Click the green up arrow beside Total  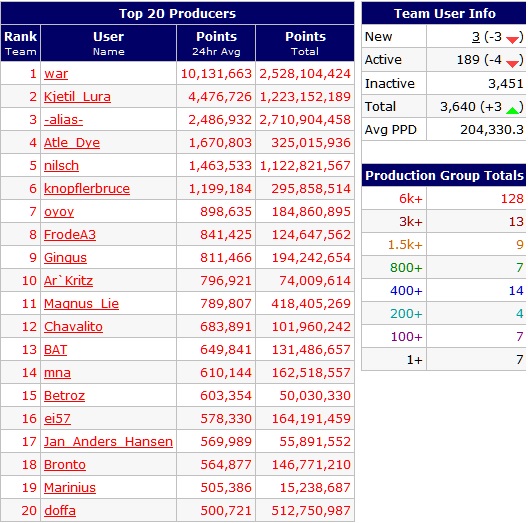click(x=512, y=110)
